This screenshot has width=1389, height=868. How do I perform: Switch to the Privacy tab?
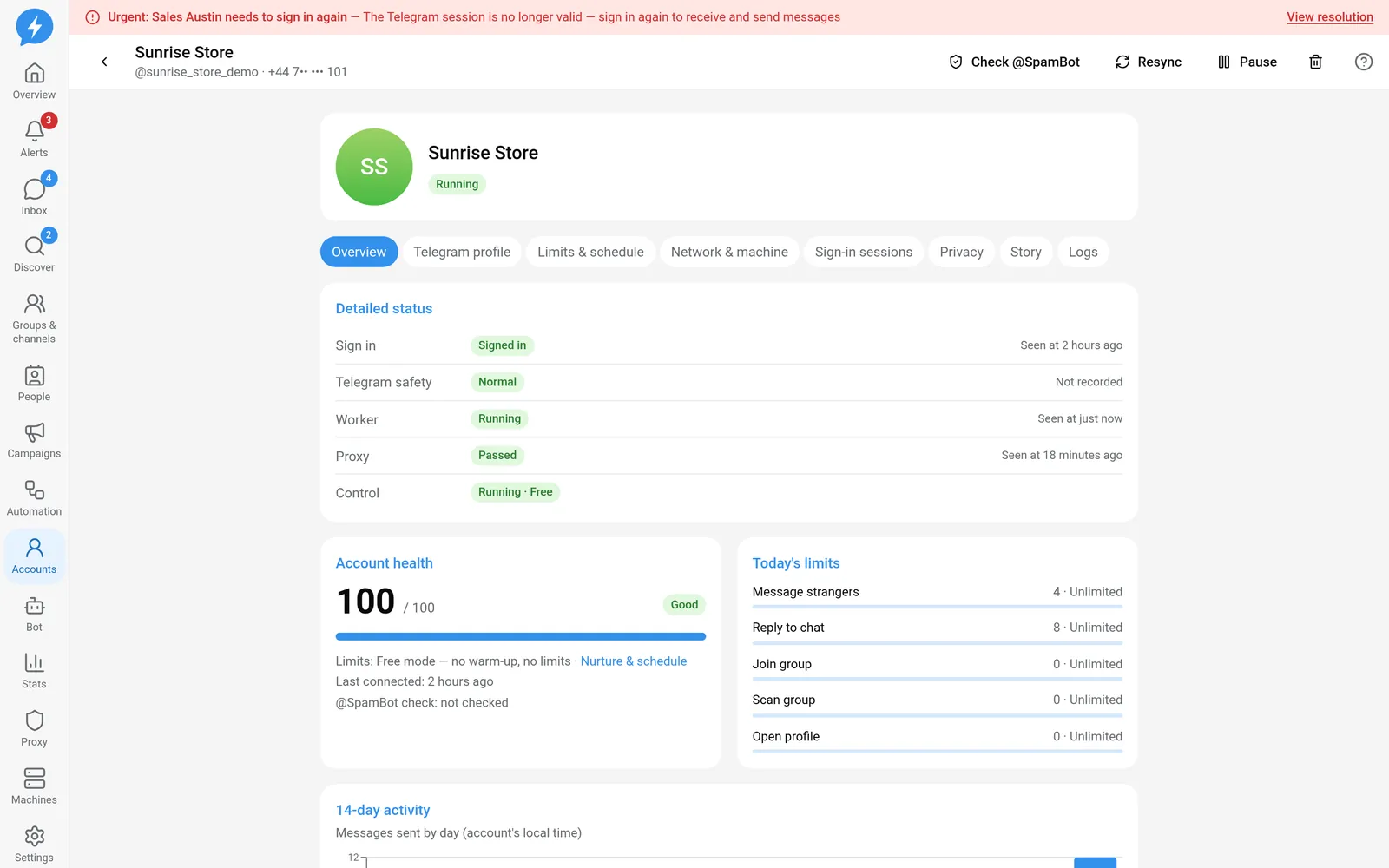tap(961, 252)
